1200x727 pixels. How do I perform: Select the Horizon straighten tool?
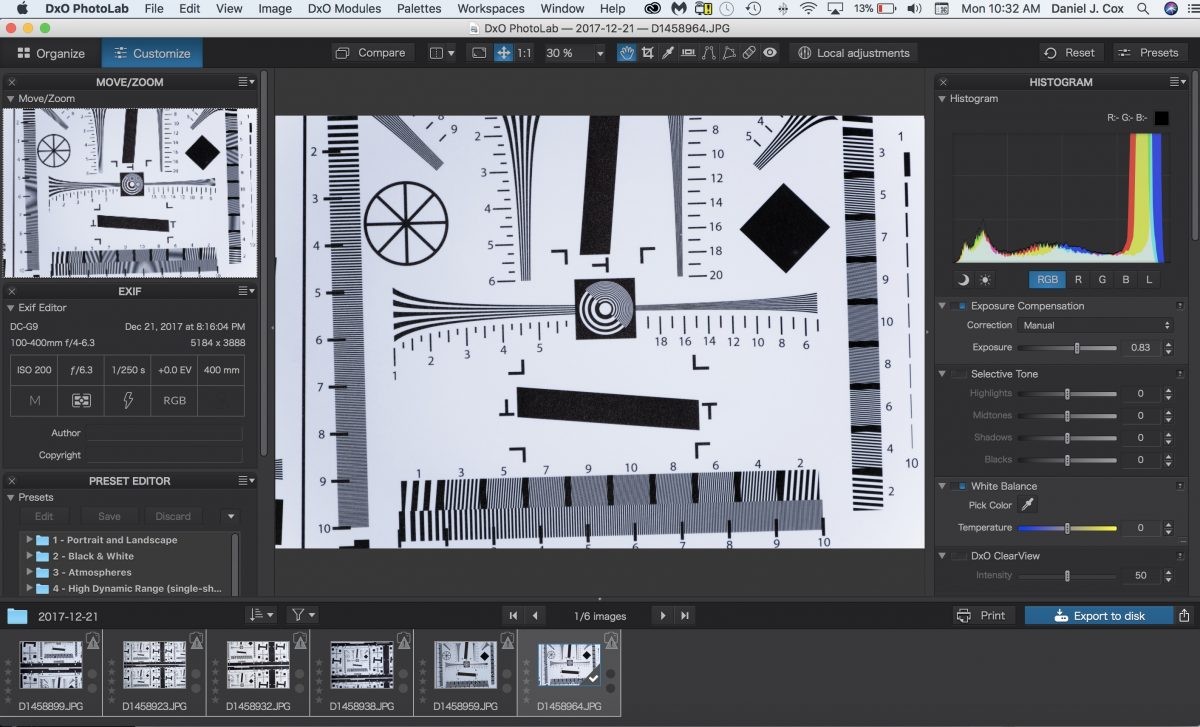[688, 53]
